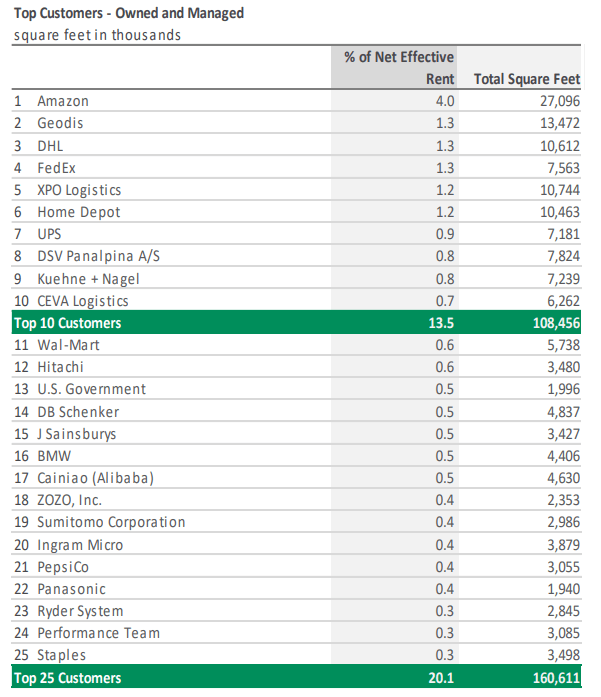This screenshot has height=697, width=601.
Task: Select the UPS customer name
Action: pyautogui.click(x=49, y=234)
